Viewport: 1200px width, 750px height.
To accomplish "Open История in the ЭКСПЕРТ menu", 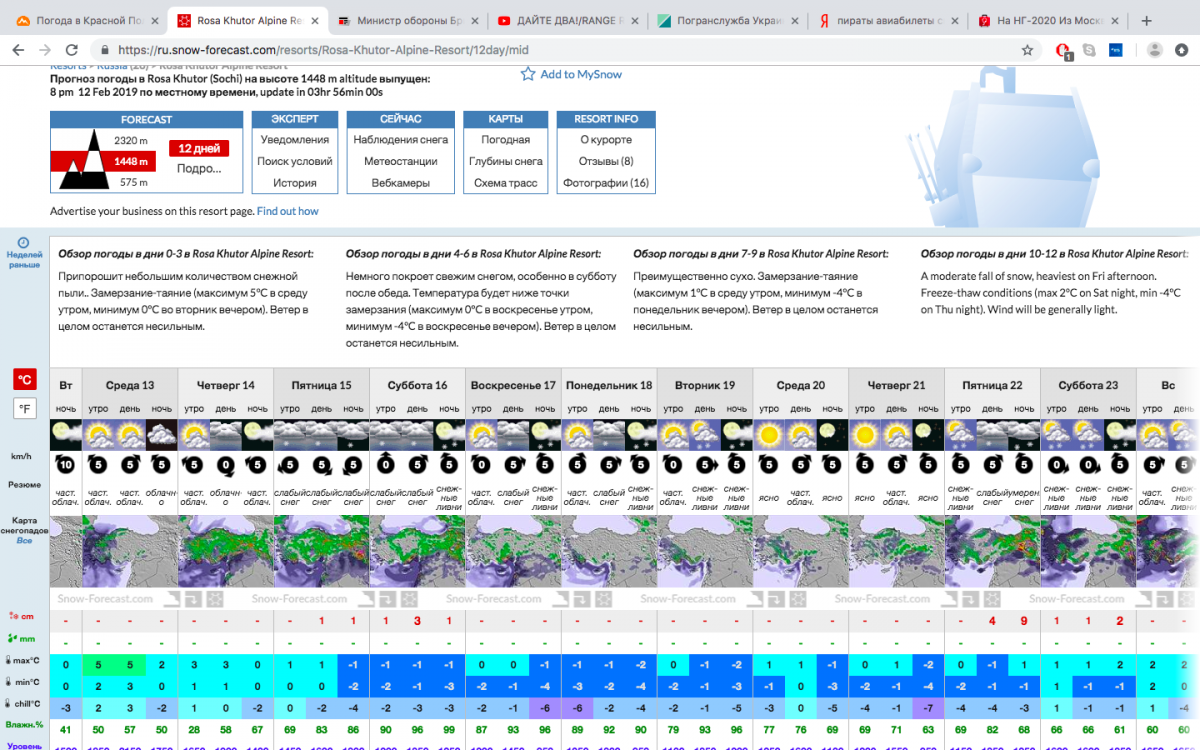I will tap(295, 183).
